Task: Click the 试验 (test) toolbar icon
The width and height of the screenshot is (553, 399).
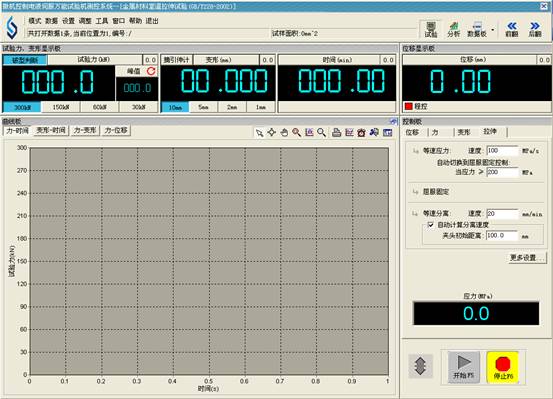Action: point(430,29)
